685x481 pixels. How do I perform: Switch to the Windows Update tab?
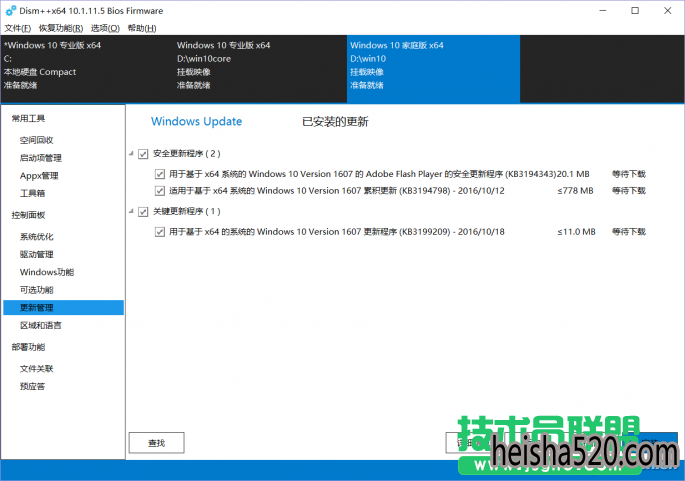coord(196,121)
